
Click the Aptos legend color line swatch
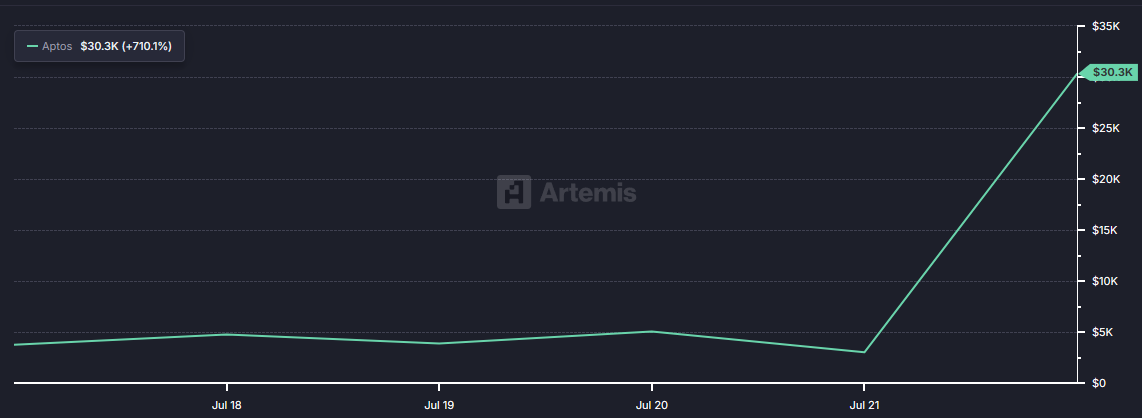click(x=32, y=46)
